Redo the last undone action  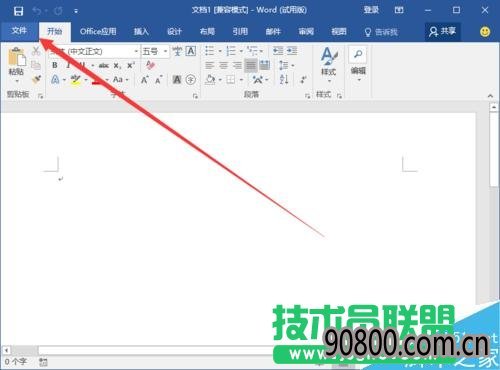click(58, 11)
